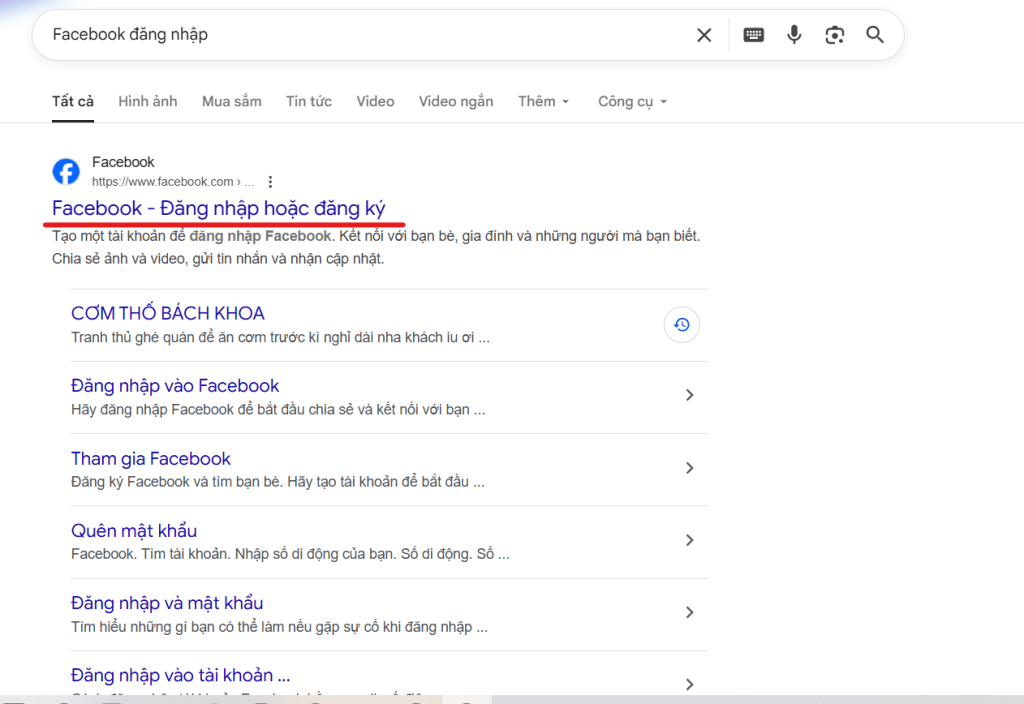Click history clock icon beside CƠM THỐ BÁCH KHOA
This screenshot has height=704, width=1024.
(681, 325)
